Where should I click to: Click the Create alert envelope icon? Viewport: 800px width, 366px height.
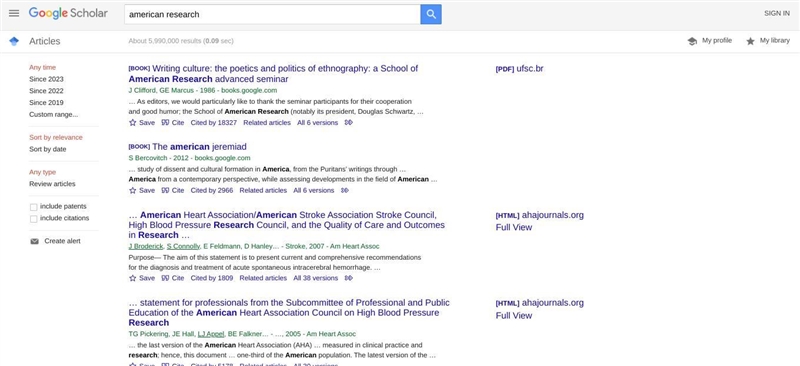pos(34,241)
